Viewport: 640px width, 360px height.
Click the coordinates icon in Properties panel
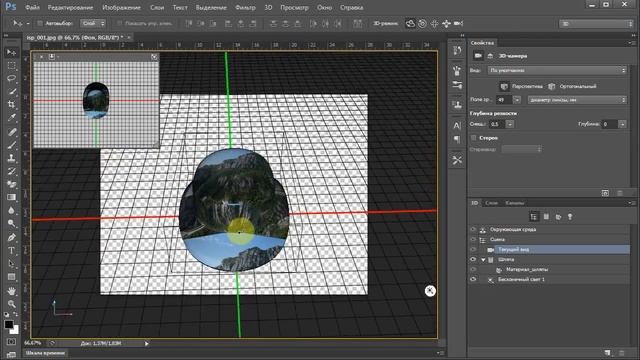tap(490, 56)
